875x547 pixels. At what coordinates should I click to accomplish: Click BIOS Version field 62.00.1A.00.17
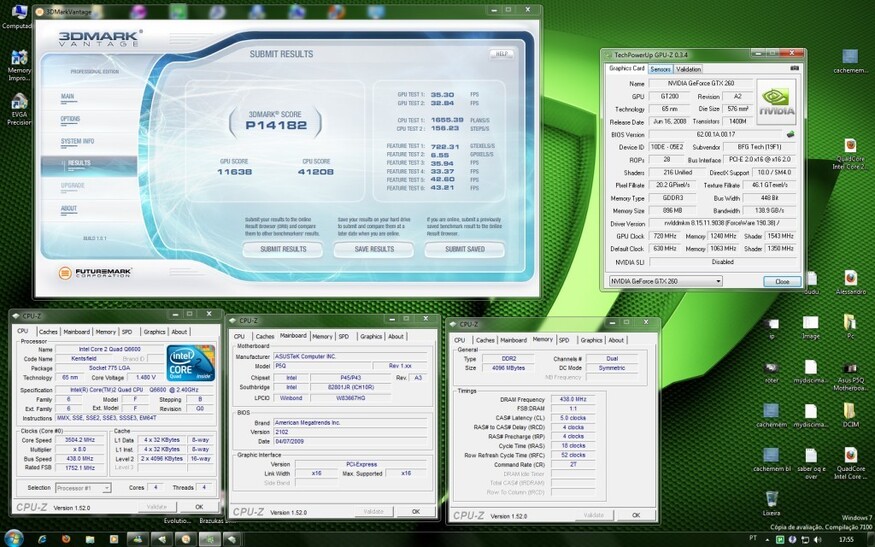[x=716, y=135]
